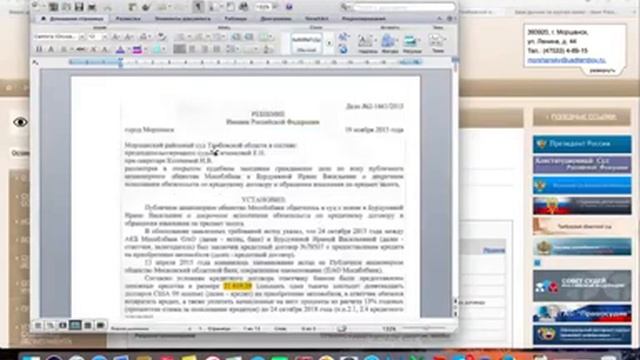Screen dimensions: 640x360
Task: Toggle Superscript formatting
Action: point(93,49)
